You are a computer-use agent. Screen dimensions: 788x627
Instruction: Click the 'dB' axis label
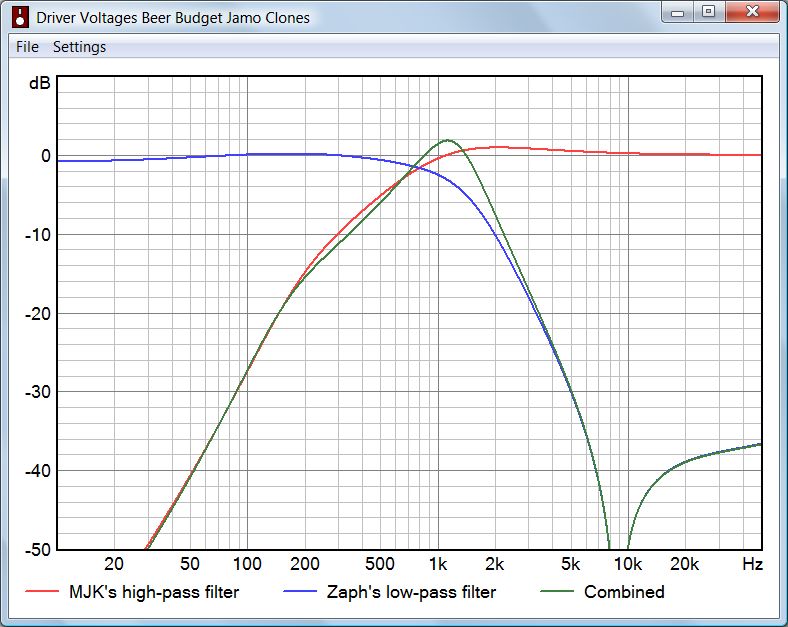pyautogui.click(x=40, y=83)
